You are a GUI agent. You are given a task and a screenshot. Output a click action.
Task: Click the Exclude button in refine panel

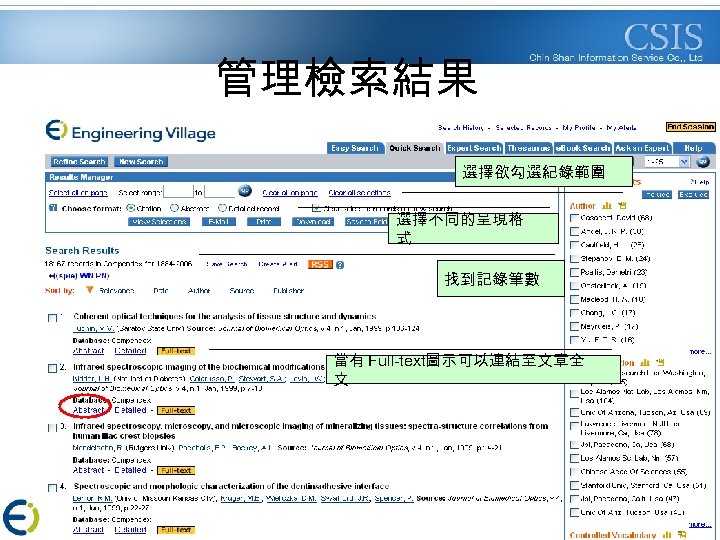click(x=693, y=195)
